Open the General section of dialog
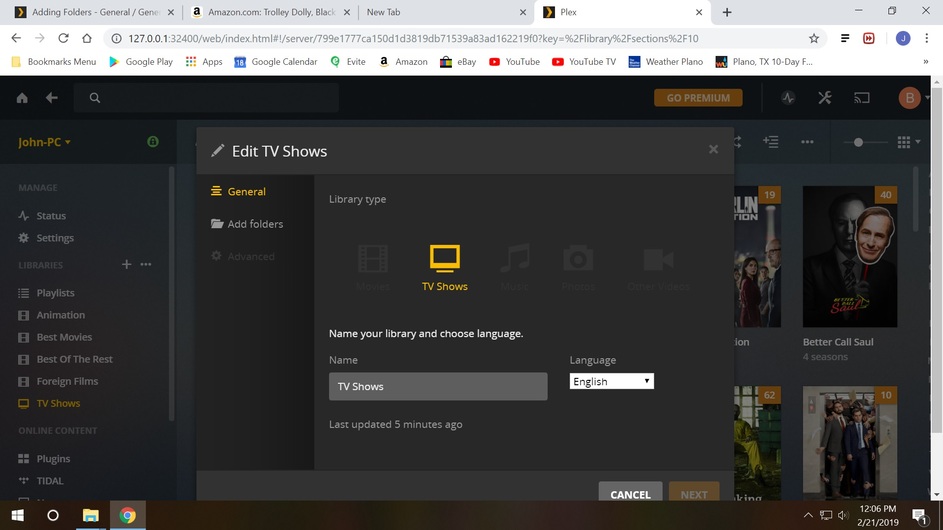Image resolution: width=943 pixels, height=530 pixels. point(238,191)
